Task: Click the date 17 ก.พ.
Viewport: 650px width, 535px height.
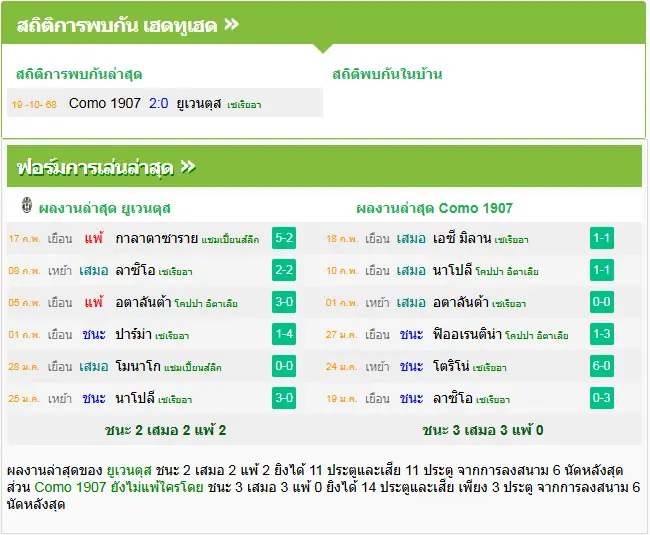Action: tap(24, 239)
